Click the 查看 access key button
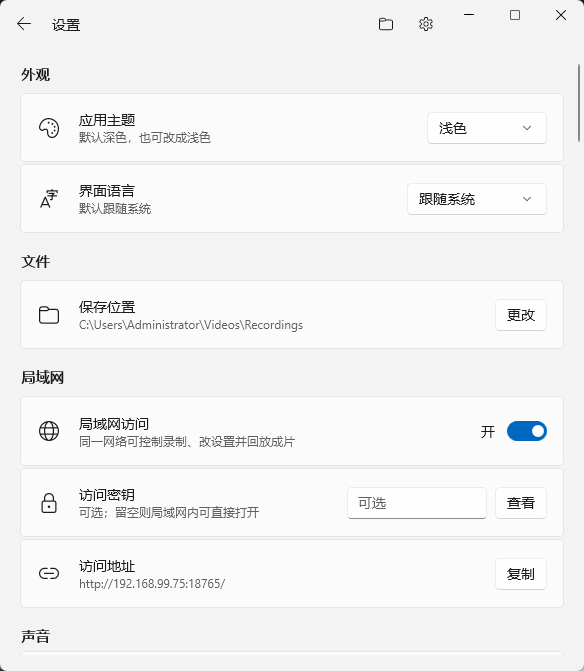This screenshot has height=671, width=584. coord(521,503)
